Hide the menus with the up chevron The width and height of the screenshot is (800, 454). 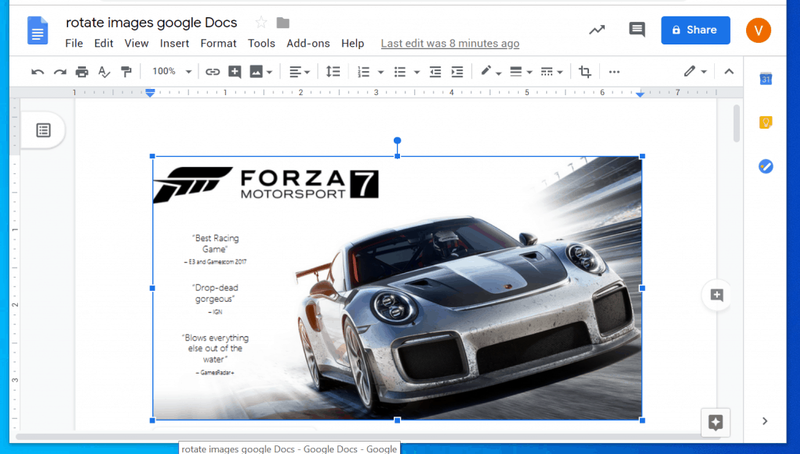[x=729, y=72]
